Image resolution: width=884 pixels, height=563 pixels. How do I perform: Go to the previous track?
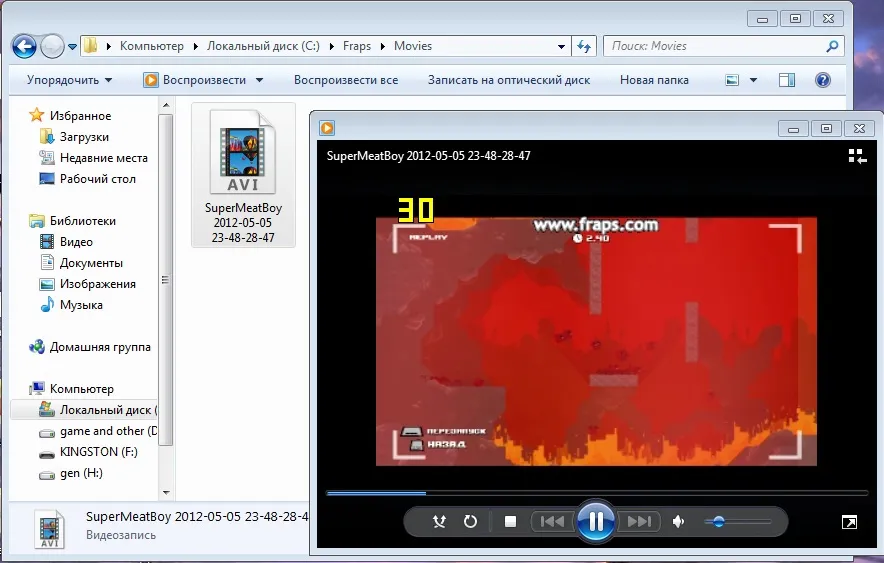tap(551, 521)
